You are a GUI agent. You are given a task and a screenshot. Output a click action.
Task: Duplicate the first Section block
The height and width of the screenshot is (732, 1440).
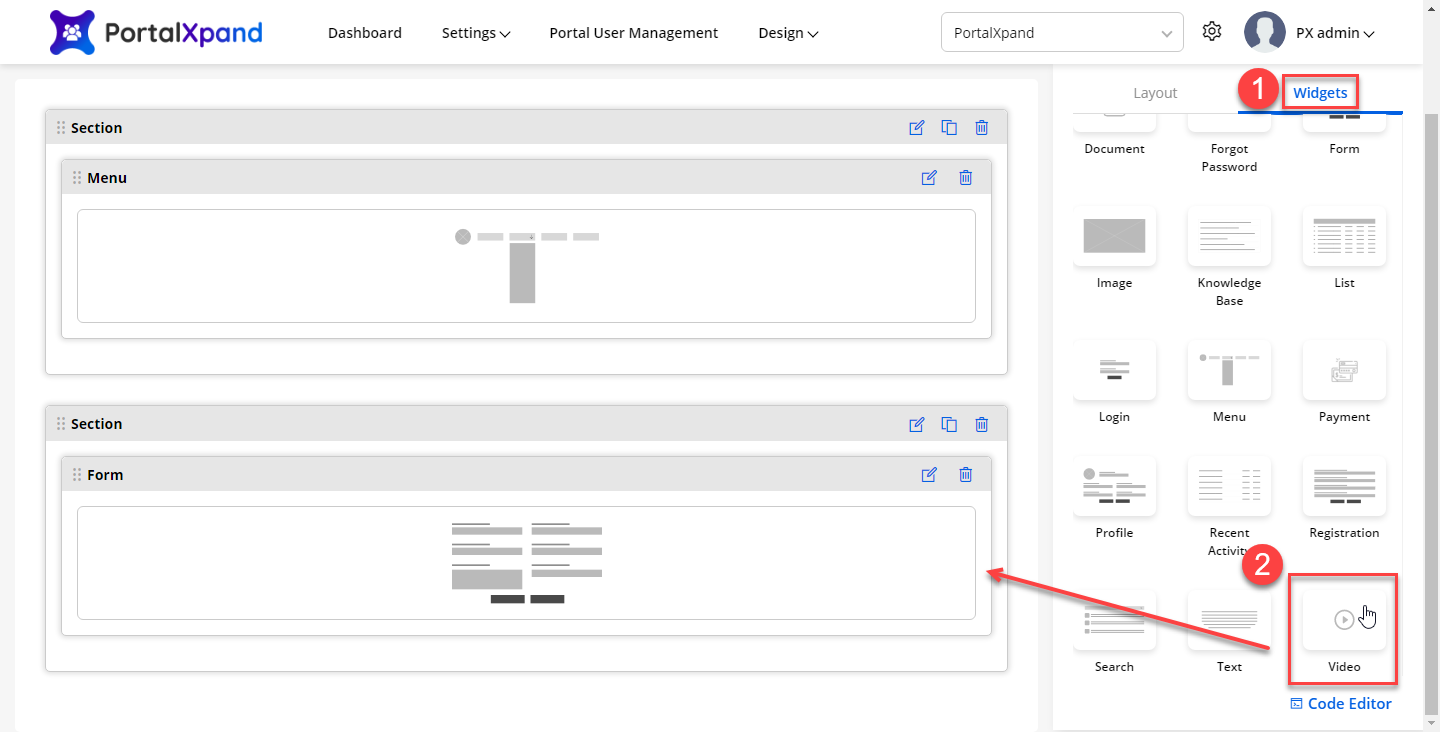[x=949, y=128]
